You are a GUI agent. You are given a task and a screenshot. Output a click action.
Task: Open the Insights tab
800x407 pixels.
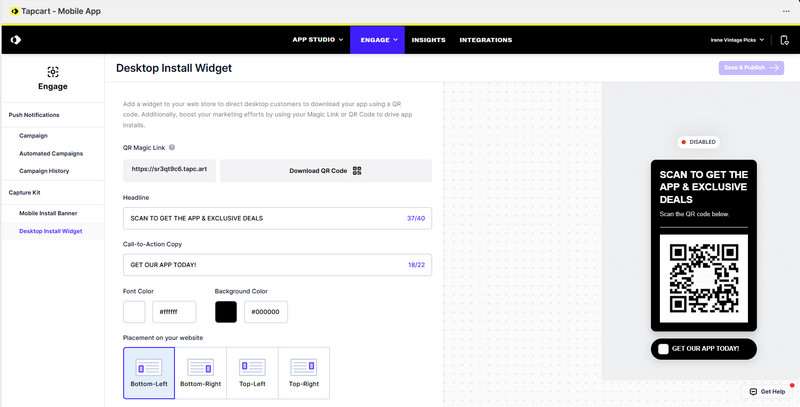pos(429,40)
